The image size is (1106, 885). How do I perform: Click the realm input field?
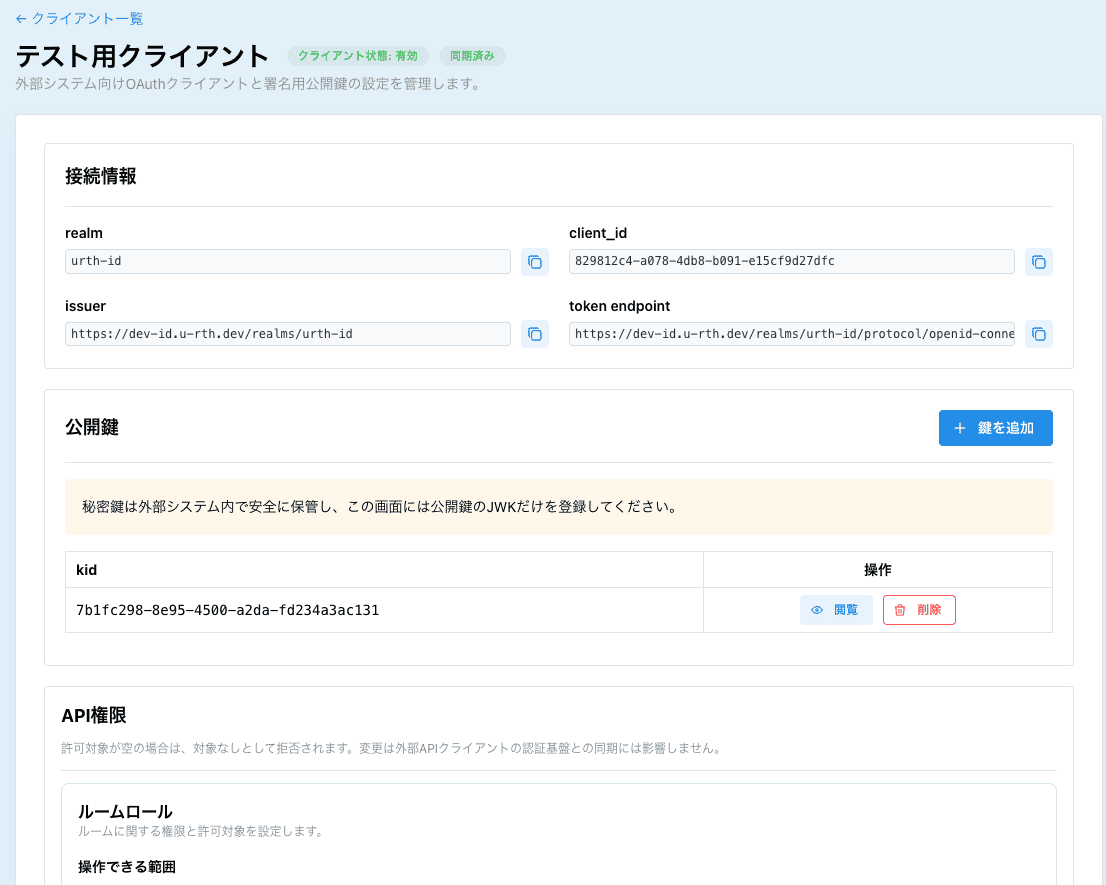point(288,261)
